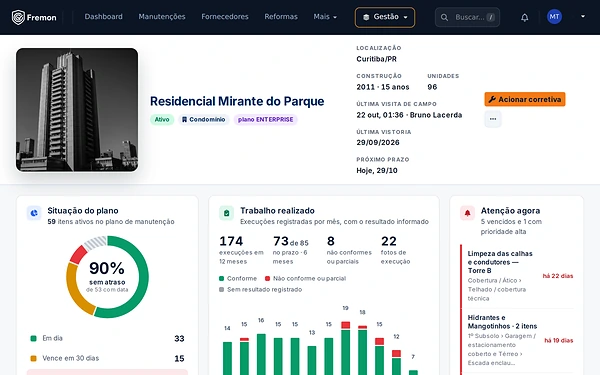Open Limpeza das calhas e condutores item
Image resolution: width=600 pixels, height=375 pixels.
pos(518,276)
